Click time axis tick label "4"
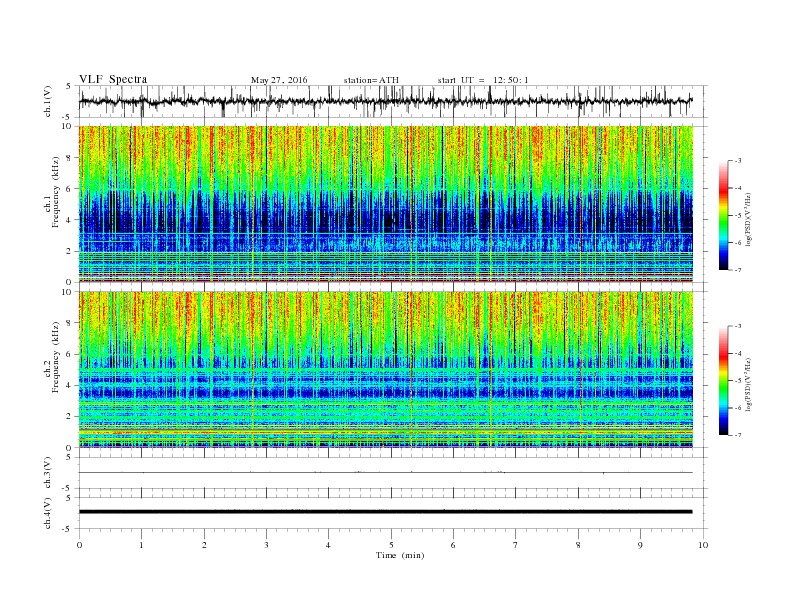Image resolution: width=792 pixels, height=612 pixels. [x=328, y=545]
